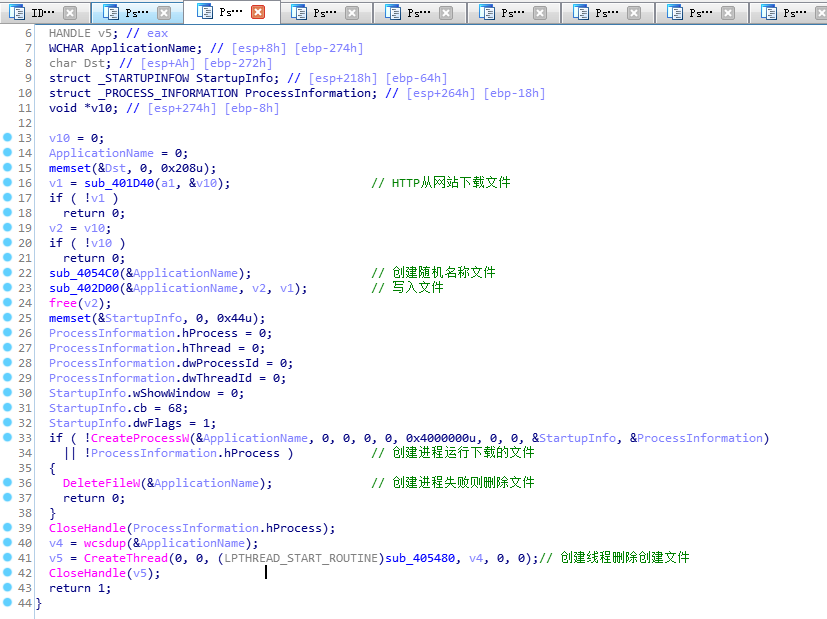Click memset(&Dst, 0, 0x208u) on line 15
Viewport: 827px width, 619px height.
click(132, 168)
